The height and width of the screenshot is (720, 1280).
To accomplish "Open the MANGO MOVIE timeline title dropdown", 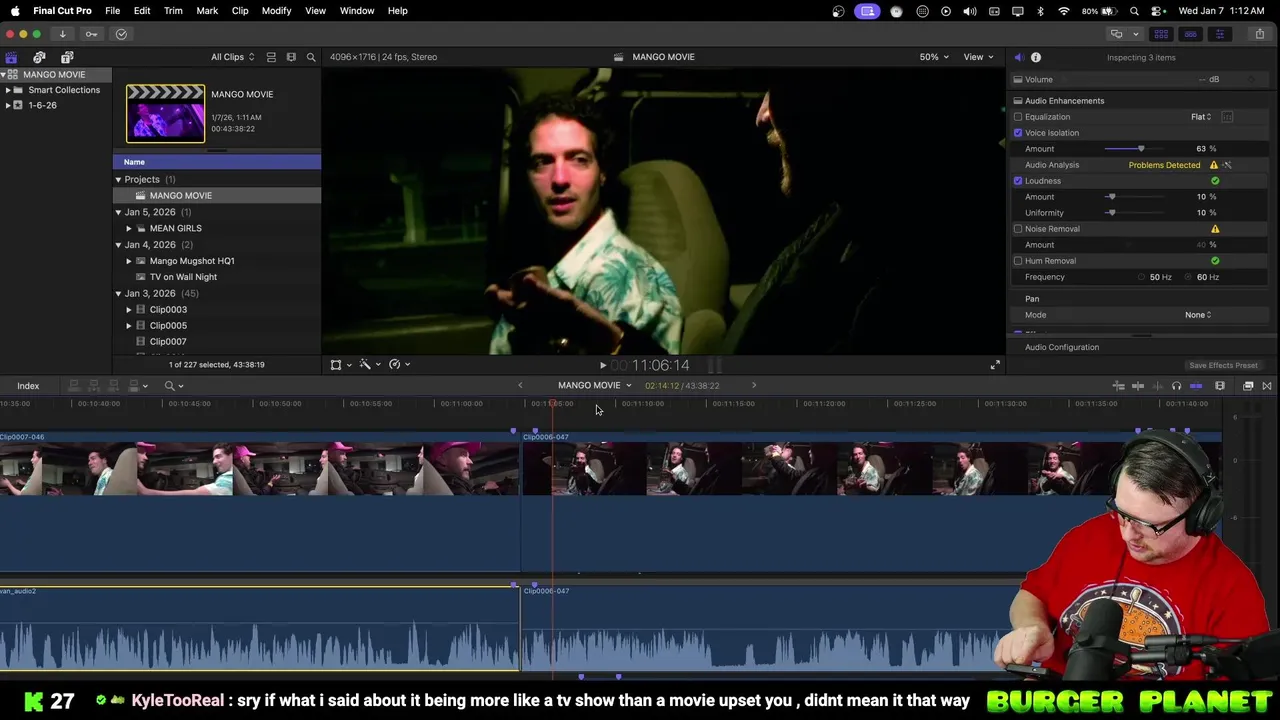I will 595,386.
